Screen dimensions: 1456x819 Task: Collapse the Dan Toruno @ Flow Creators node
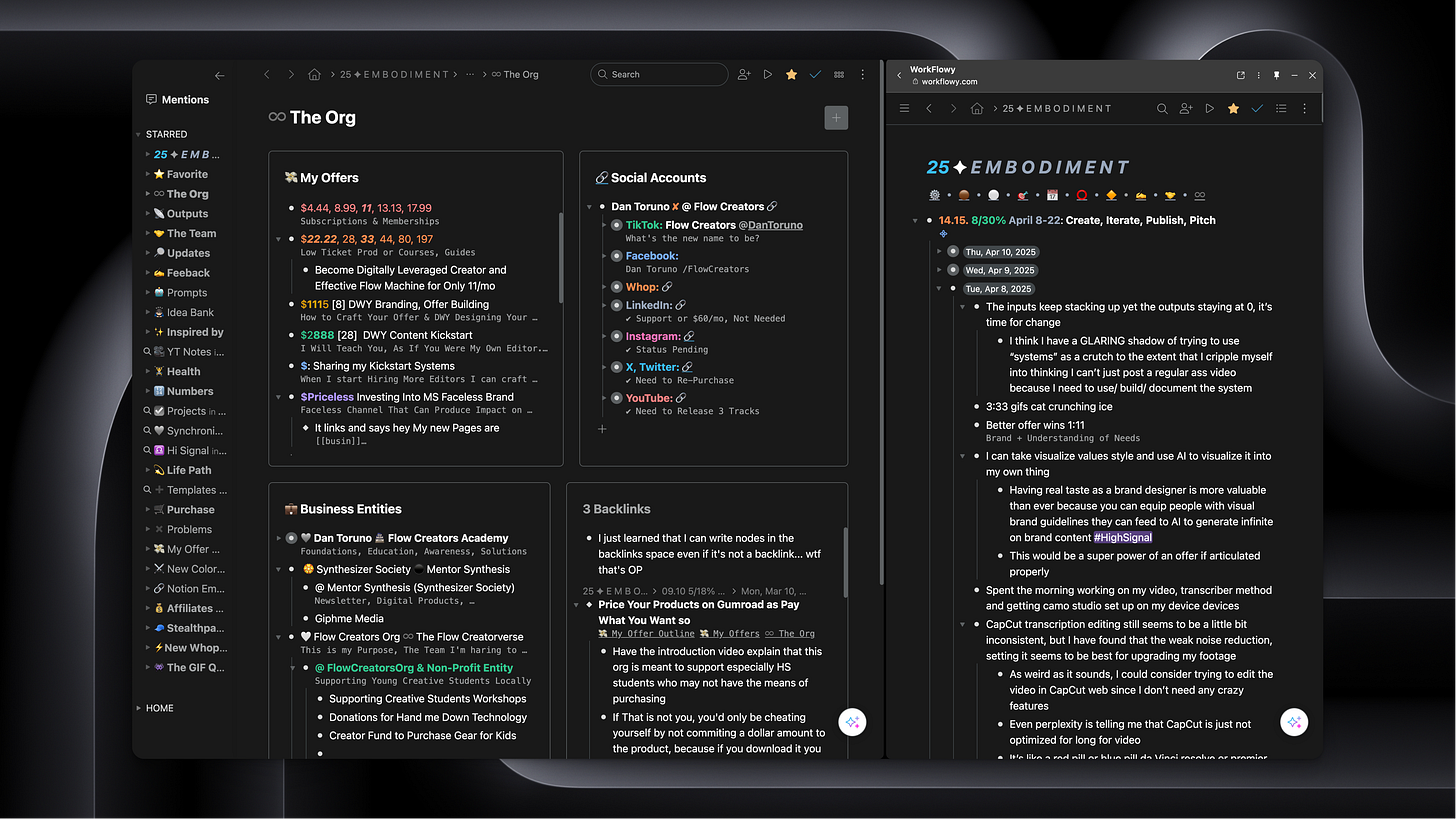590,207
